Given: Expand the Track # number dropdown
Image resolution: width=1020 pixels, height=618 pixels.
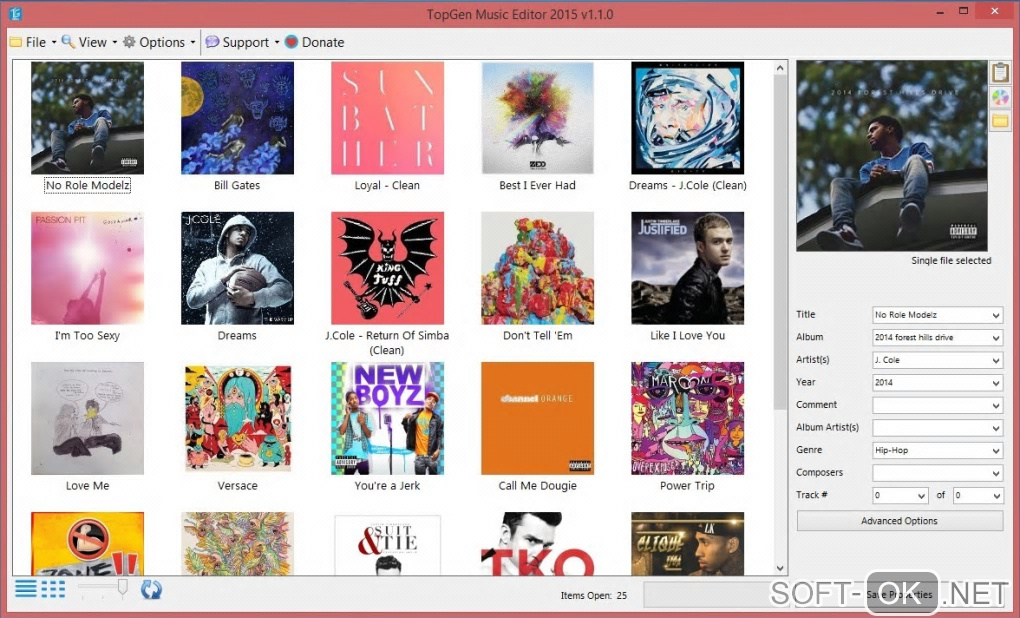Looking at the screenshot, I should (921, 496).
